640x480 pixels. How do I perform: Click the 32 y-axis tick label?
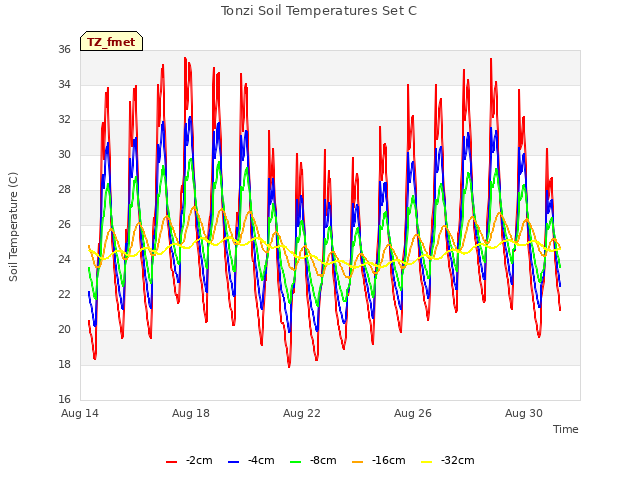click(64, 120)
